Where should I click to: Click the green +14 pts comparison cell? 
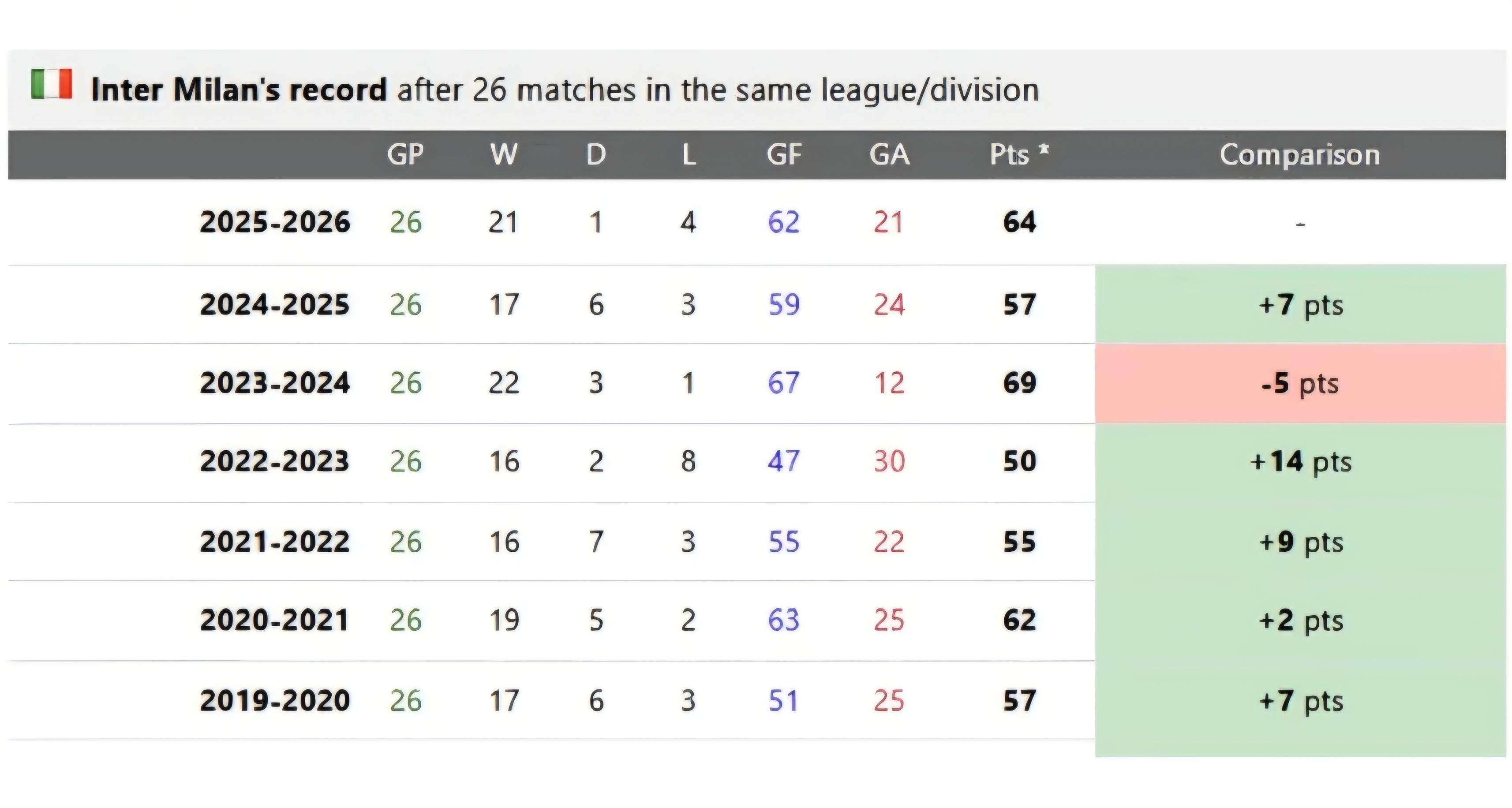click(1299, 462)
